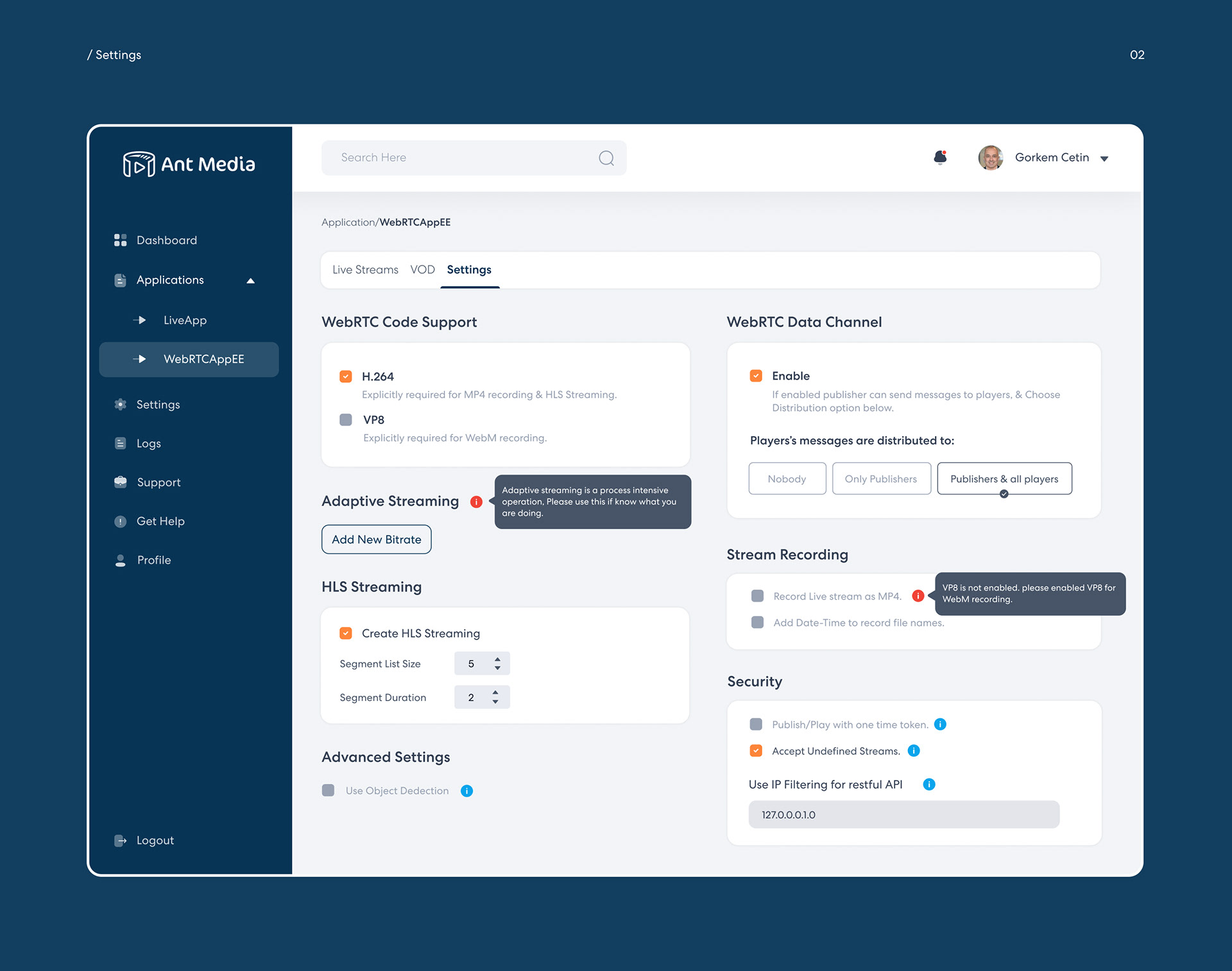The height and width of the screenshot is (971, 1232).
Task: Uncheck Create HLS Streaming checkbox
Action: click(346, 633)
